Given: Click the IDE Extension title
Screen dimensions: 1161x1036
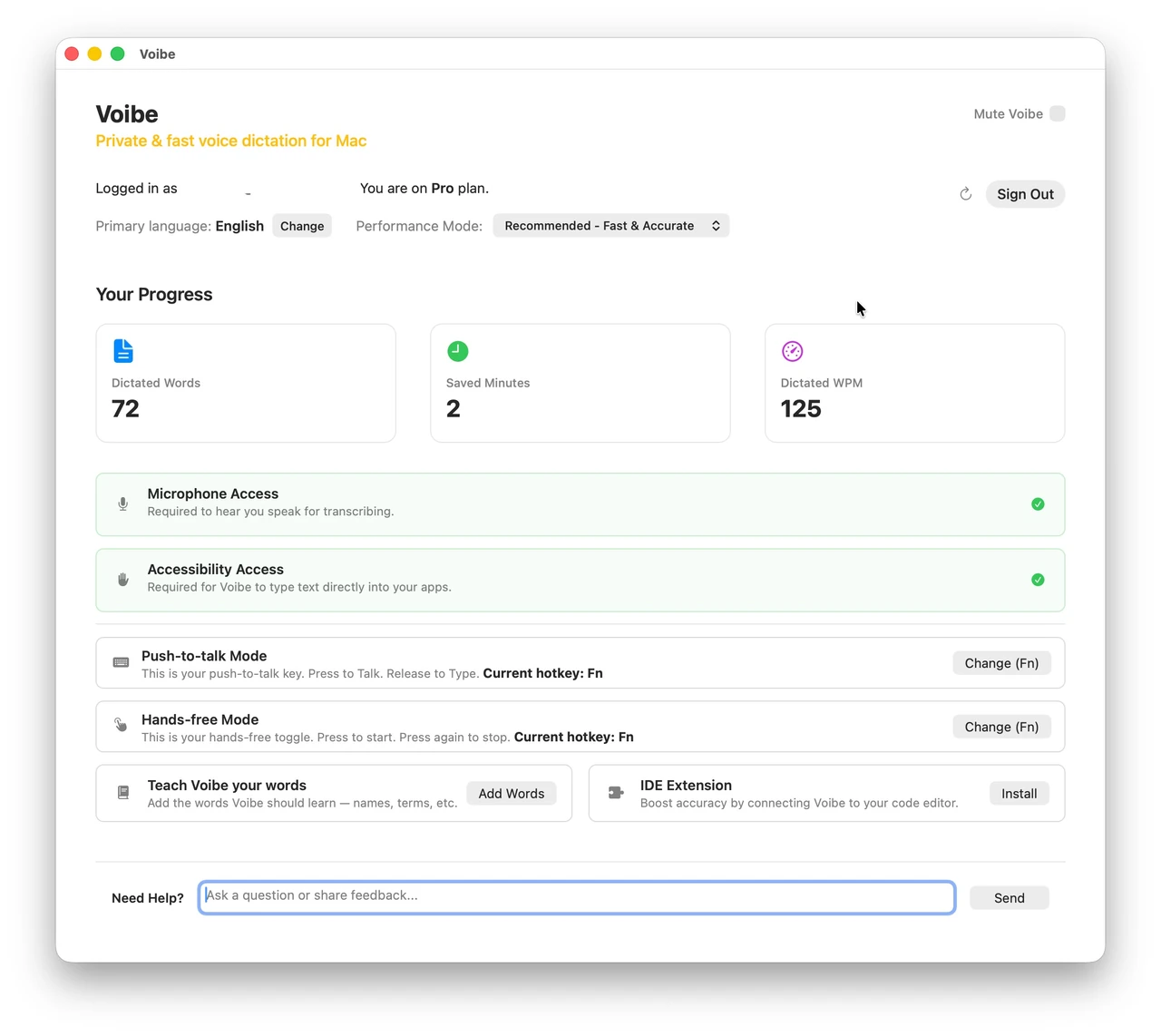Looking at the screenshot, I should tap(686, 786).
